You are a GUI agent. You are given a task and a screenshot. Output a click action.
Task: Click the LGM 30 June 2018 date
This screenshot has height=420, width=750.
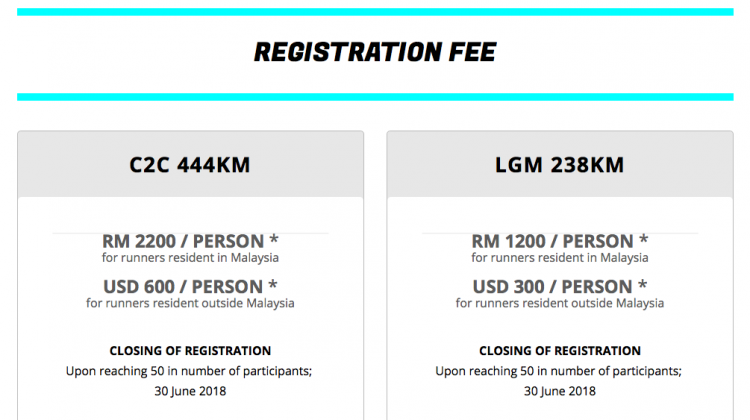[x=560, y=391]
